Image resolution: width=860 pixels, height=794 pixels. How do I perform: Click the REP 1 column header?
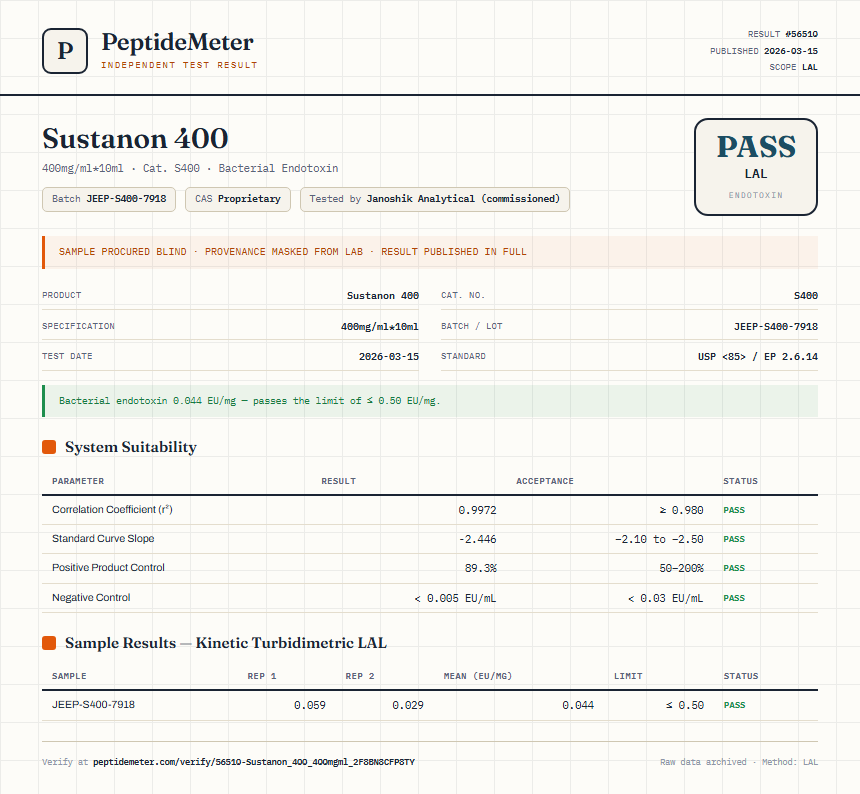262,676
